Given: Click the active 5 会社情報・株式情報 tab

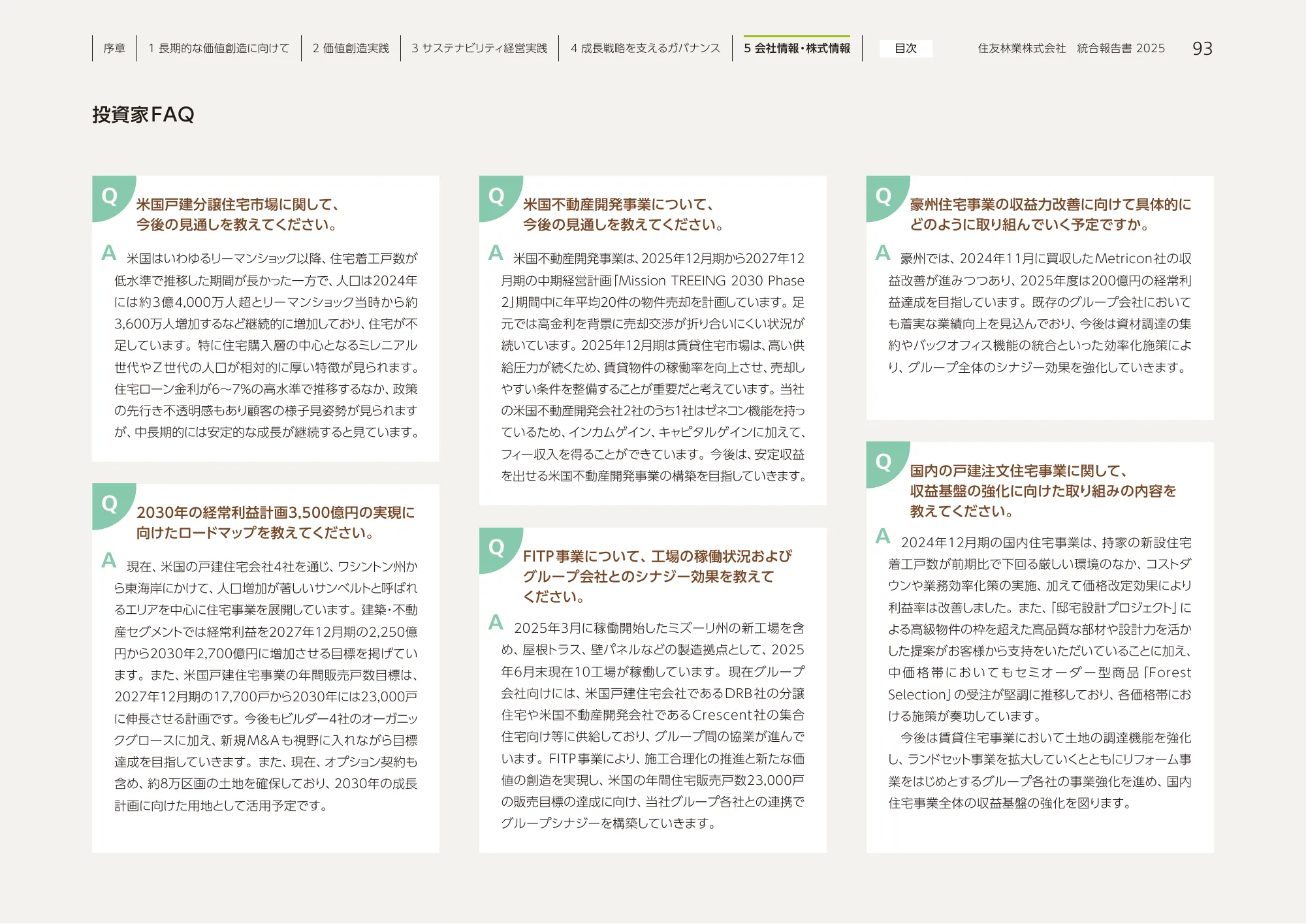Looking at the screenshot, I should point(797,48).
